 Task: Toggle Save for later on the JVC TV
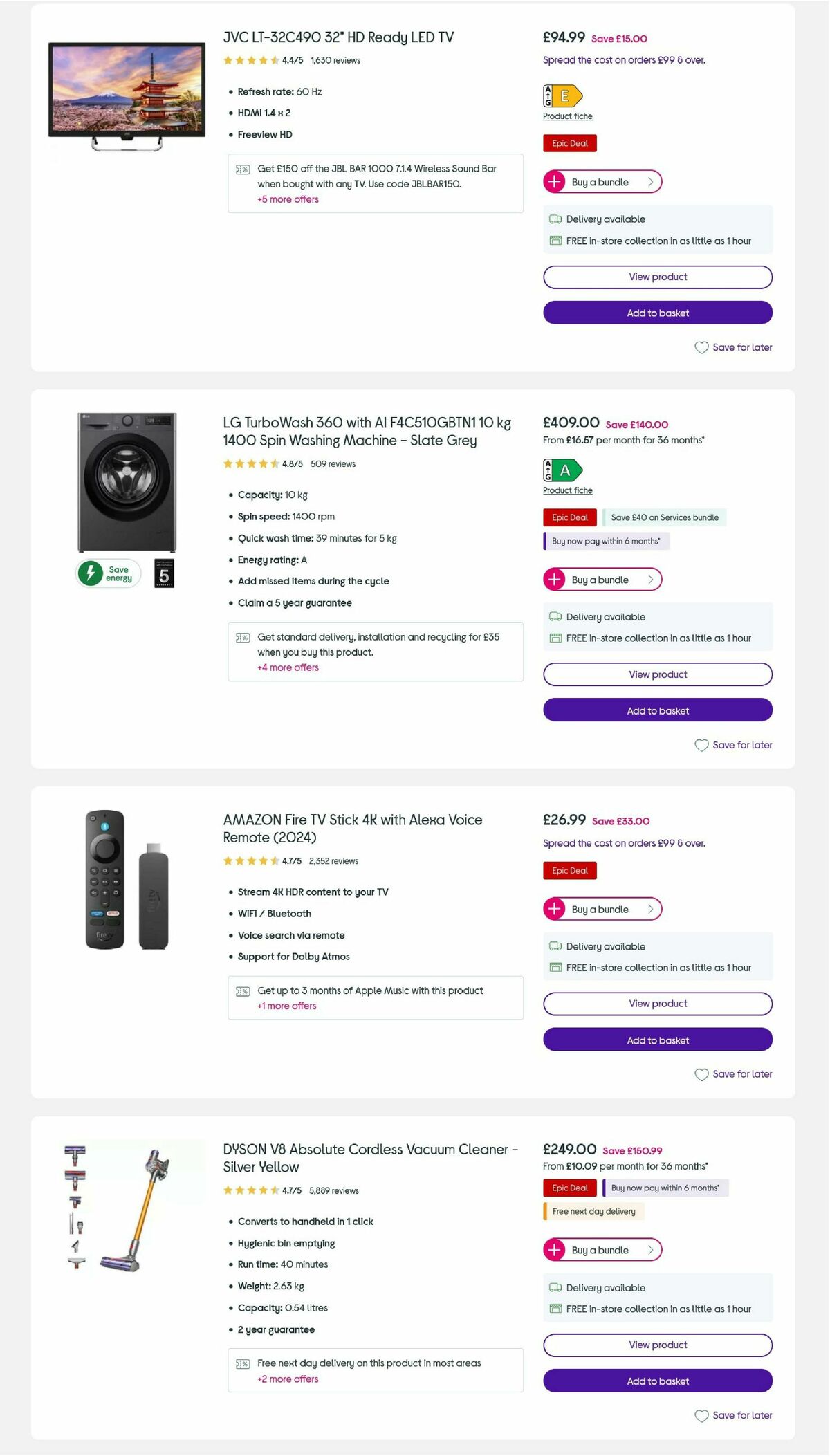point(735,347)
